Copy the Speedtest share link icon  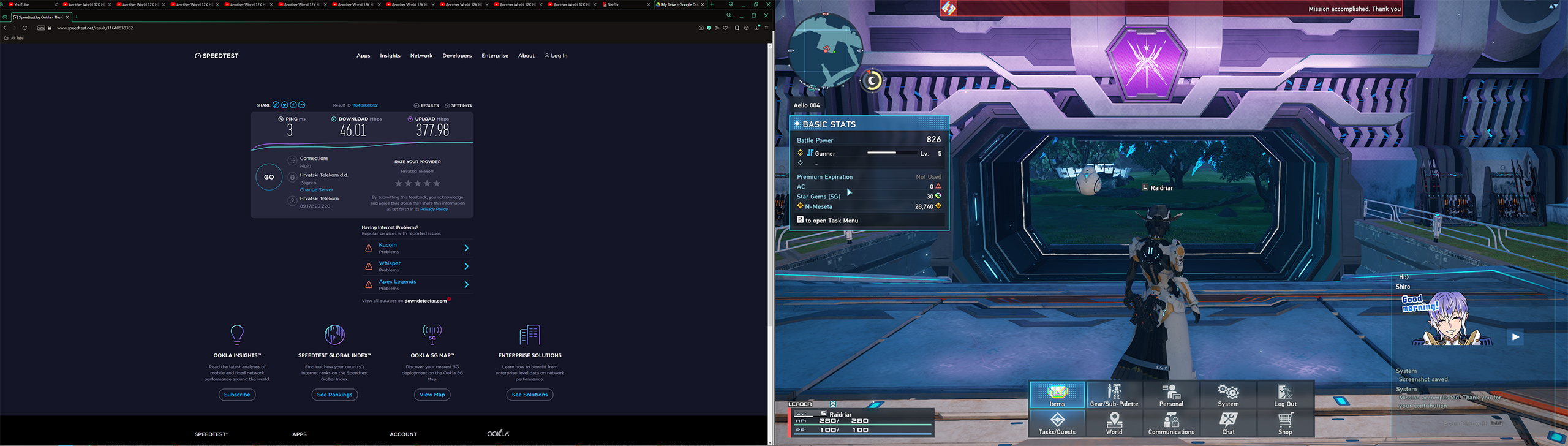pos(276,105)
